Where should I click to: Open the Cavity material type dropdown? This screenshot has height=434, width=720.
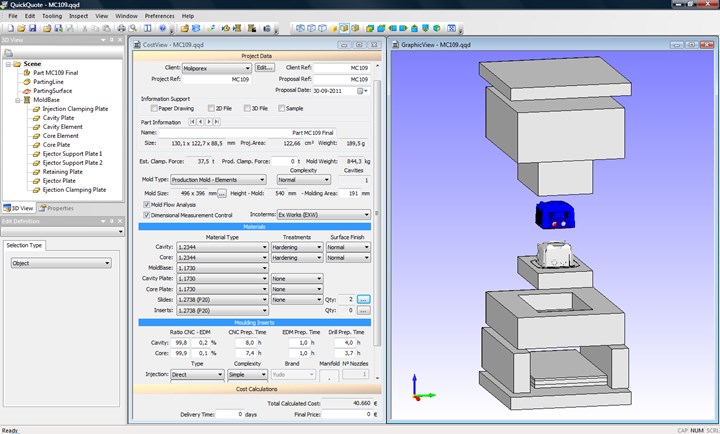(222, 247)
